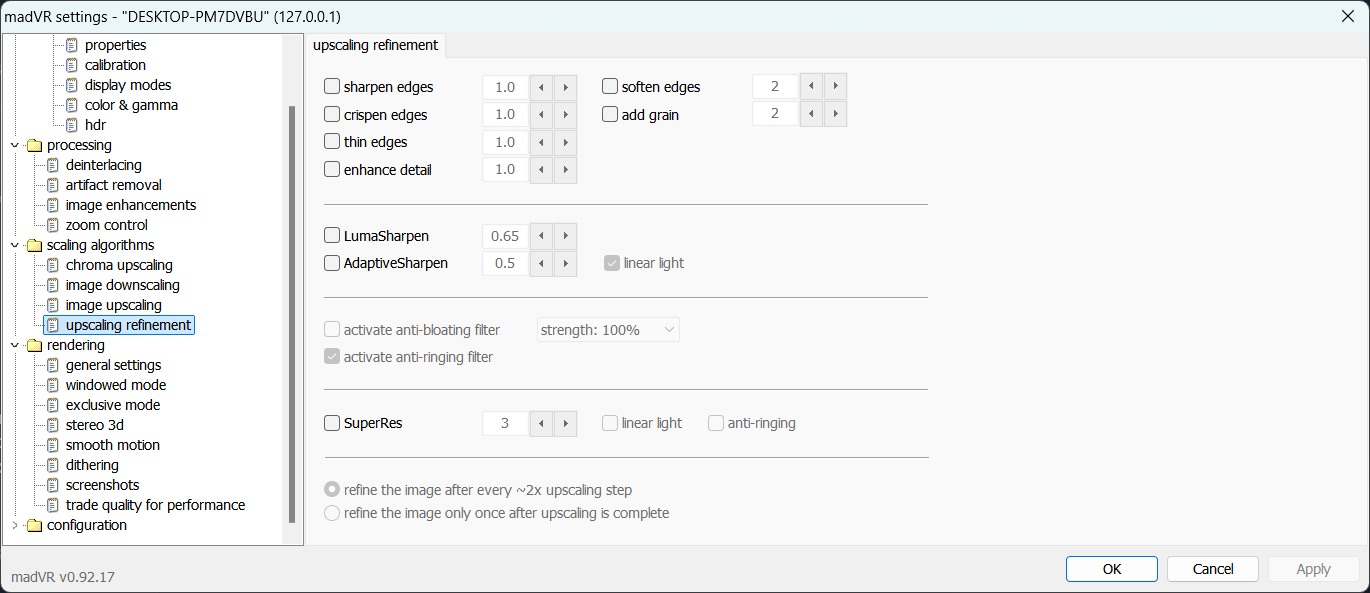
Task: Enable the thin edges checkbox
Action: [x=332, y=142]
